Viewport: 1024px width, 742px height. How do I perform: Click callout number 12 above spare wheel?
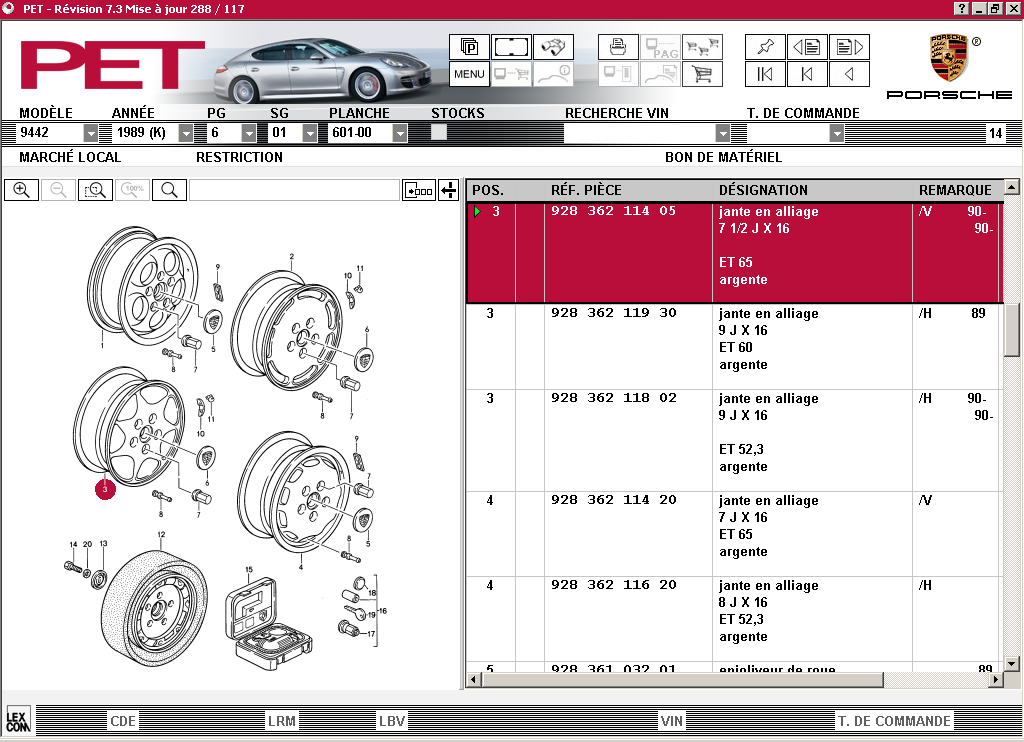tap(161, 534)
